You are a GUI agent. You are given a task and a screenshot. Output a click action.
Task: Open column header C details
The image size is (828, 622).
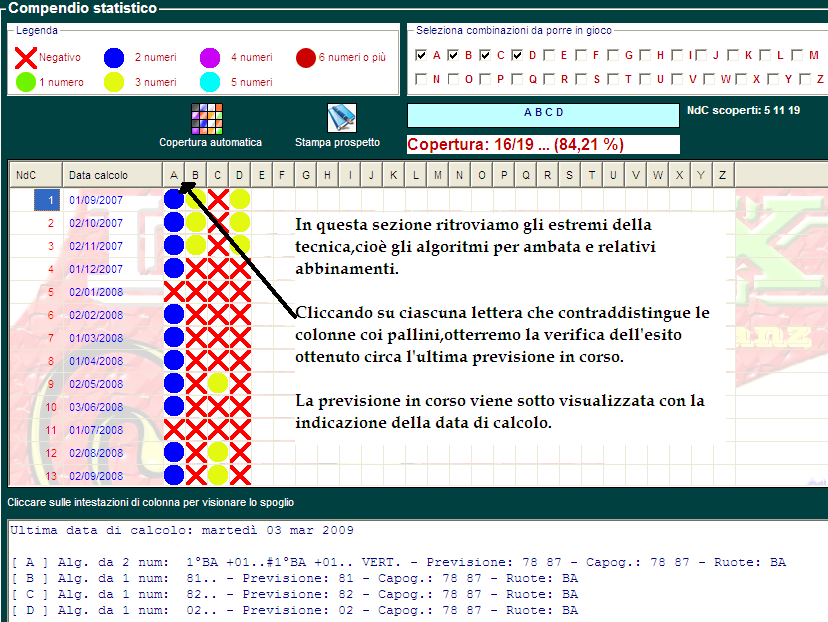tap(218, 175)
